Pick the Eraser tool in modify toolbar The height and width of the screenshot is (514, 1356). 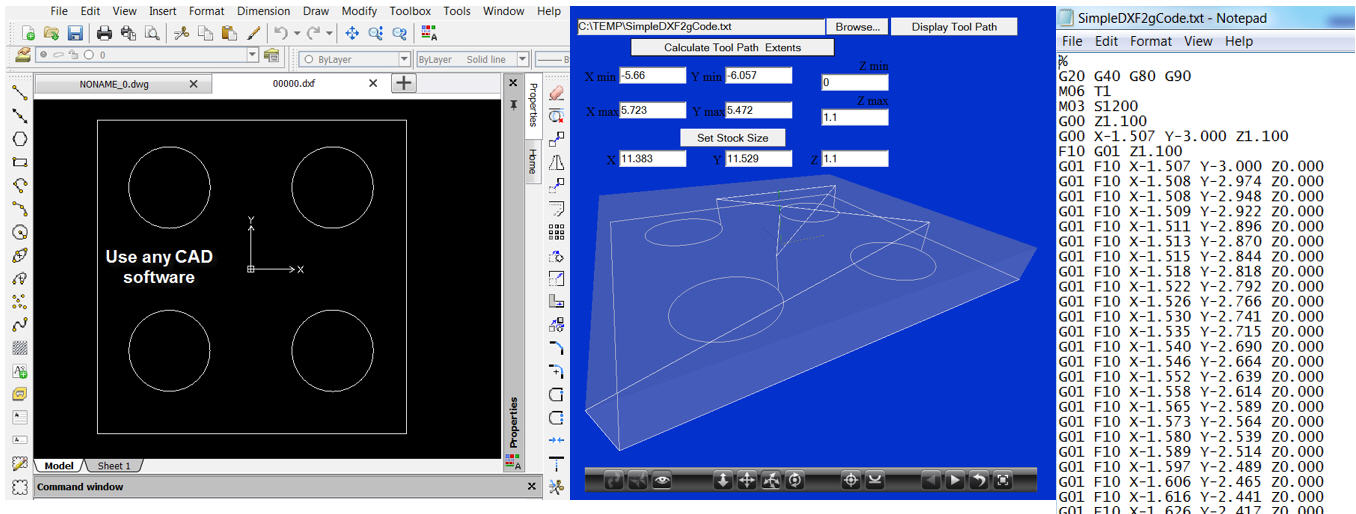pos(557,93)
